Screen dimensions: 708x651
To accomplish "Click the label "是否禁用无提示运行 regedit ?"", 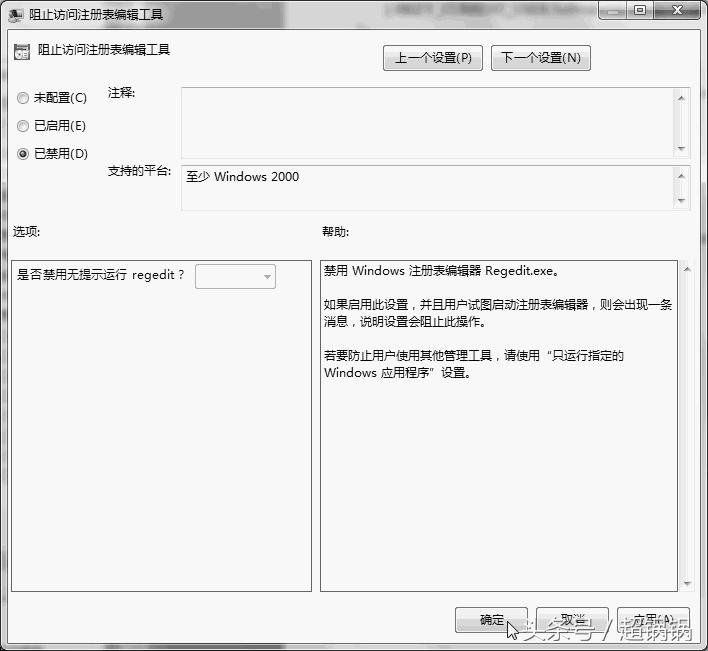I will point(101,274).
